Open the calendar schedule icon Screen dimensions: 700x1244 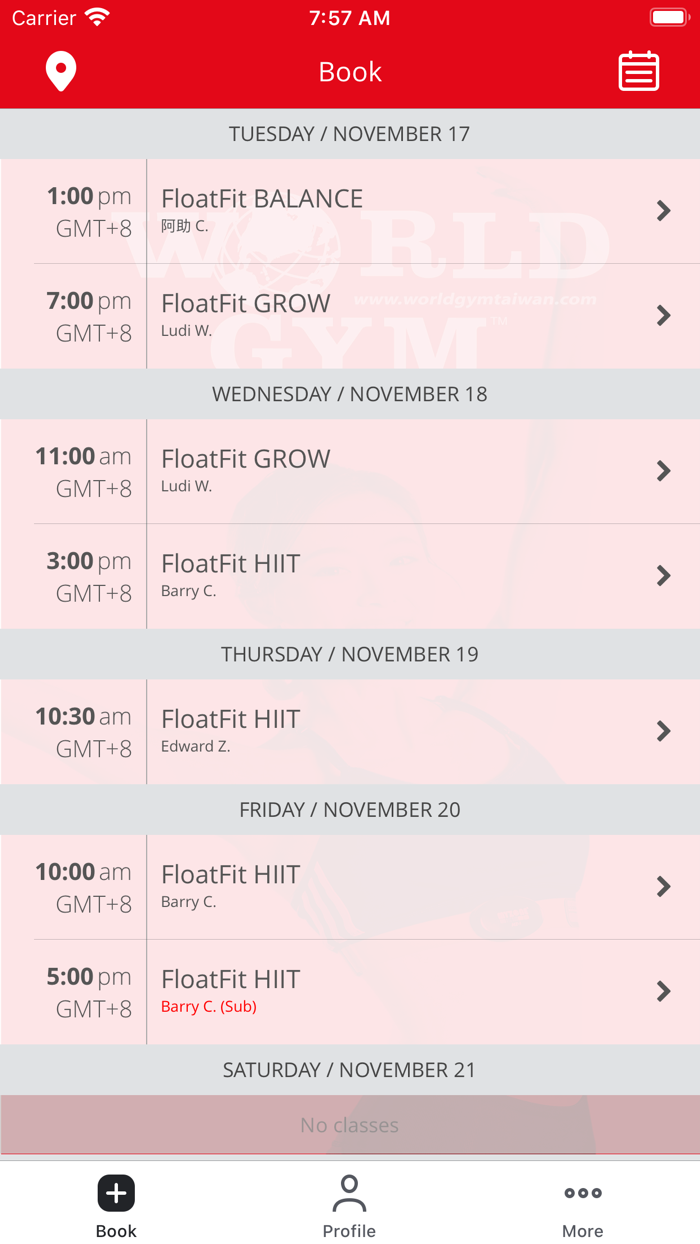pos(638,72)
